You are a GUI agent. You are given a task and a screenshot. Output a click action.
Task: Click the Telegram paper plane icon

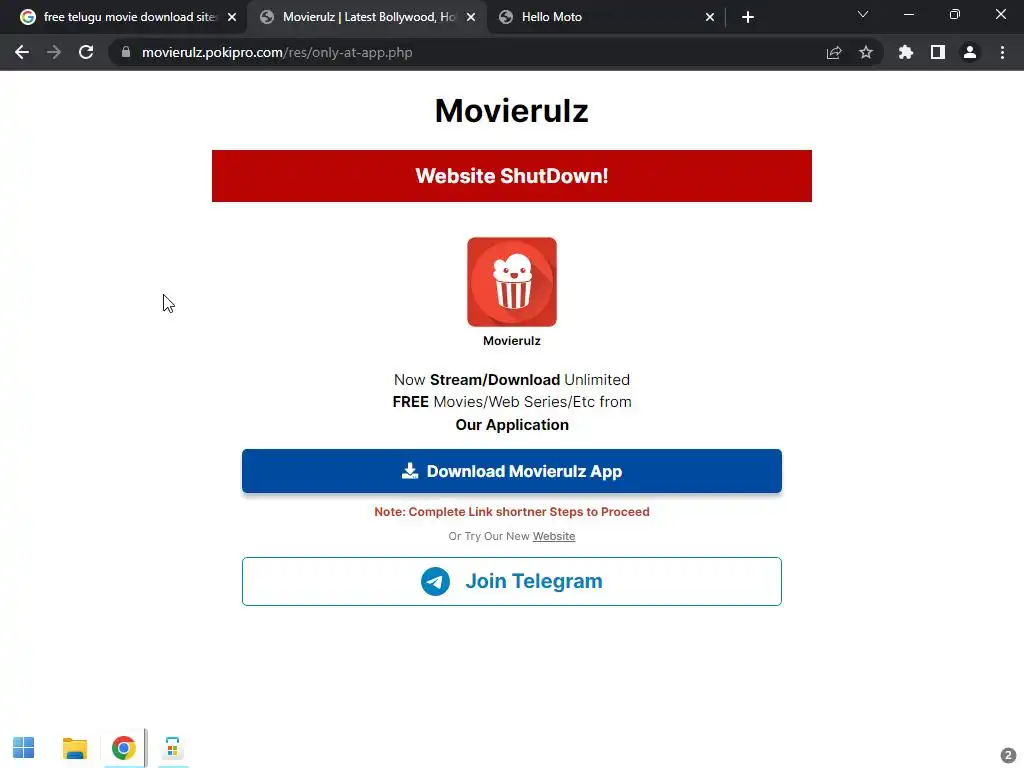436,581
